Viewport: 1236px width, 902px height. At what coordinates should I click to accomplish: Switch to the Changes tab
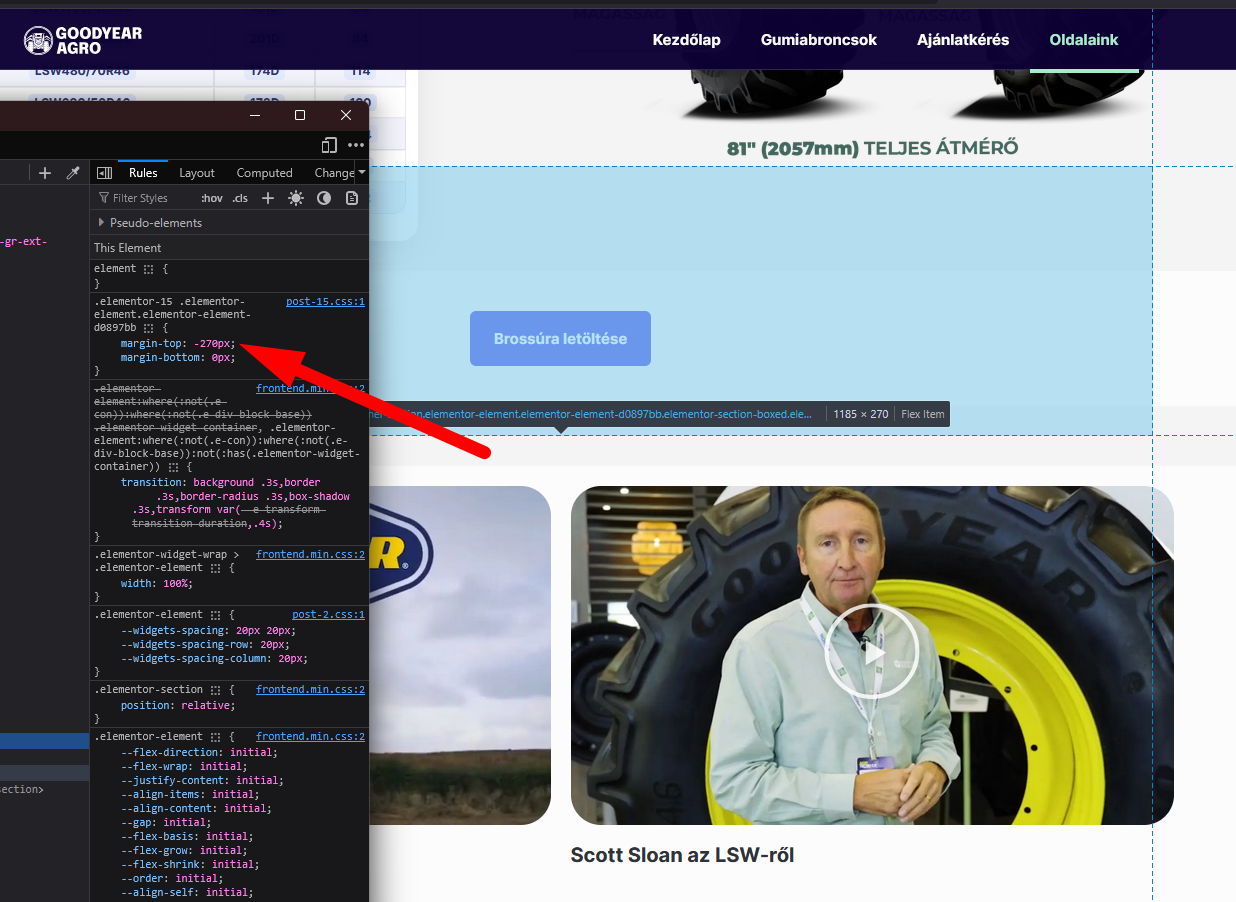click(x=335, y=173)
